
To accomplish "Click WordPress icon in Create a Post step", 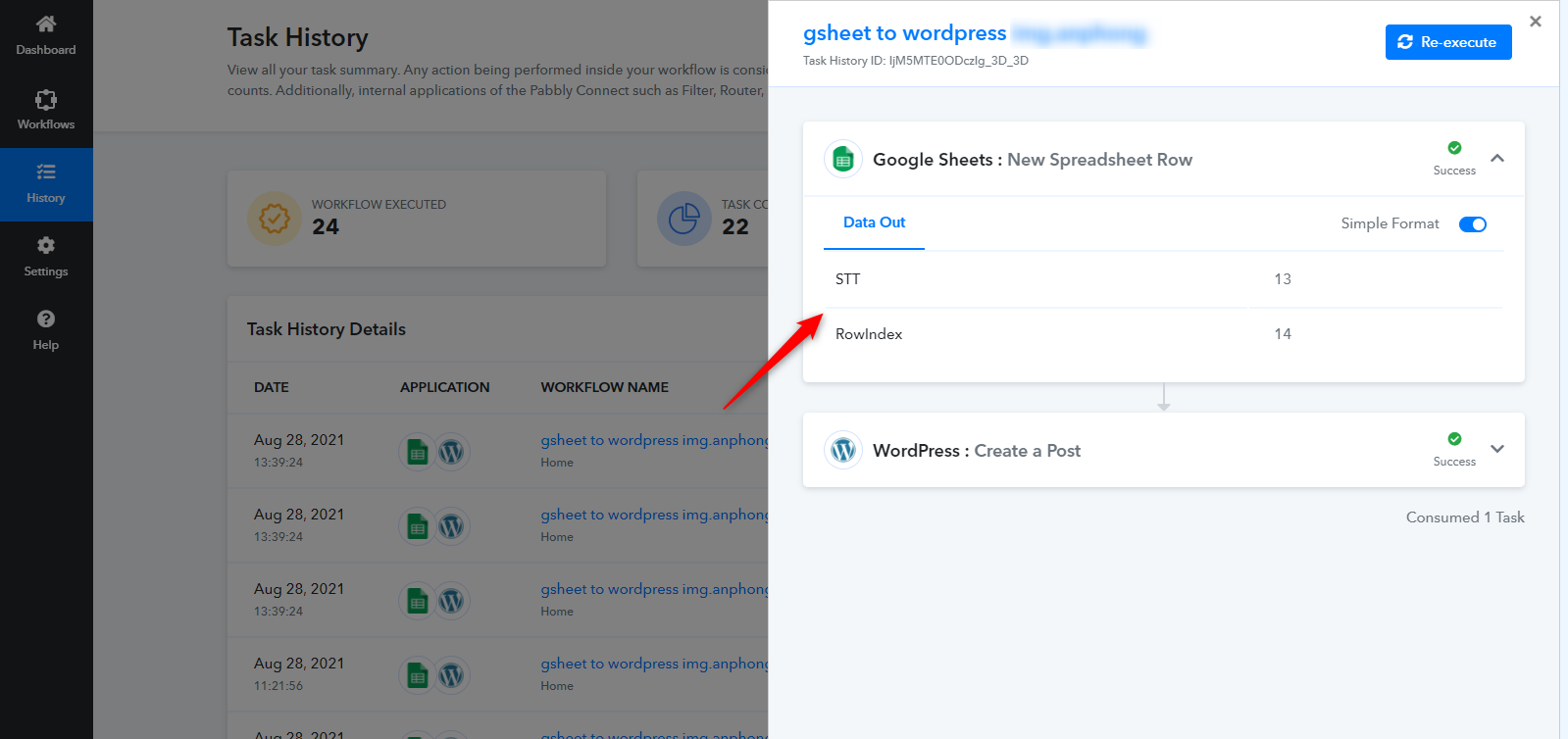I will pyautogui.click(x=843, y=450).
